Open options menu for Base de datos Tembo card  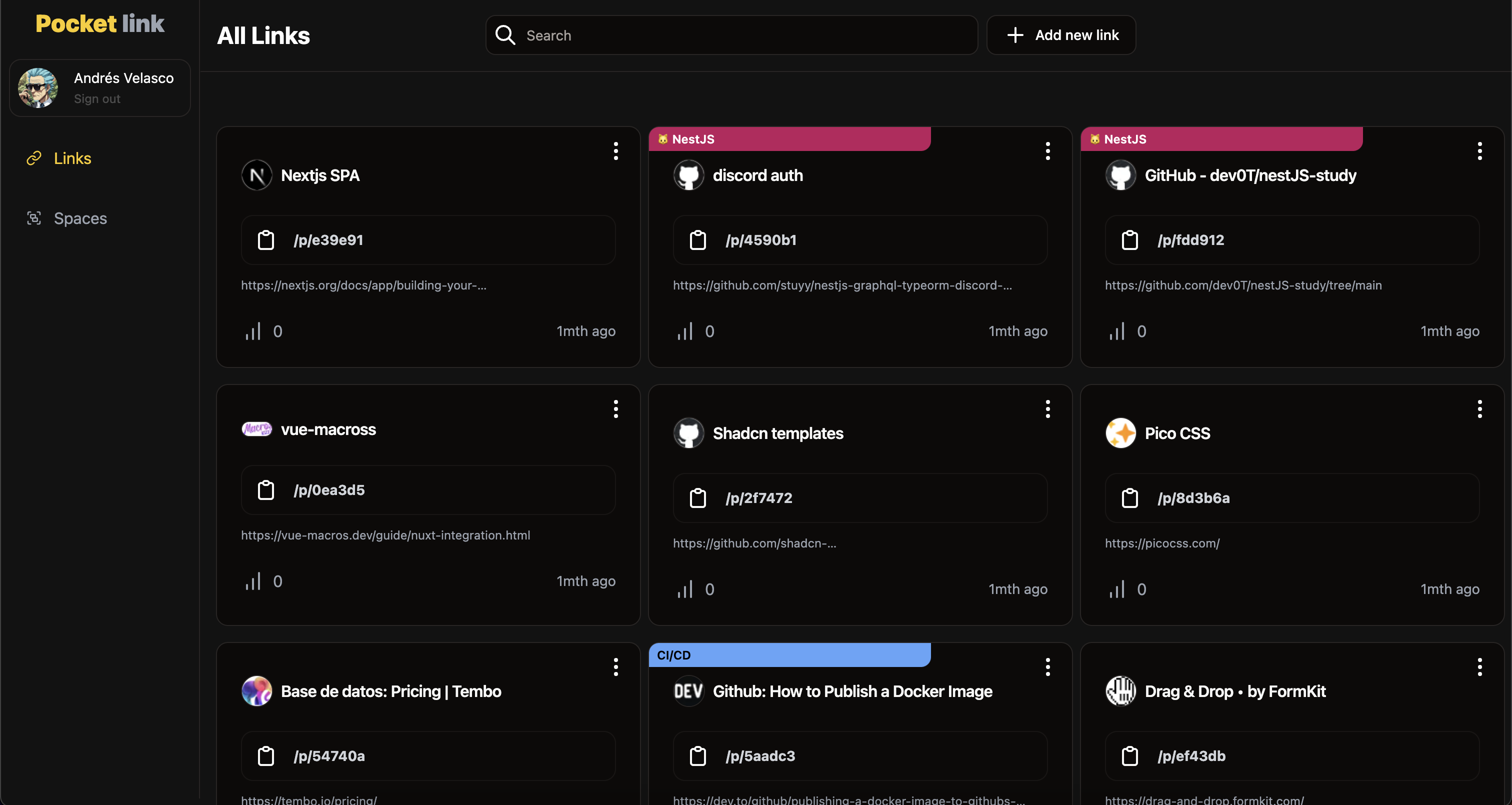(615, 667)
